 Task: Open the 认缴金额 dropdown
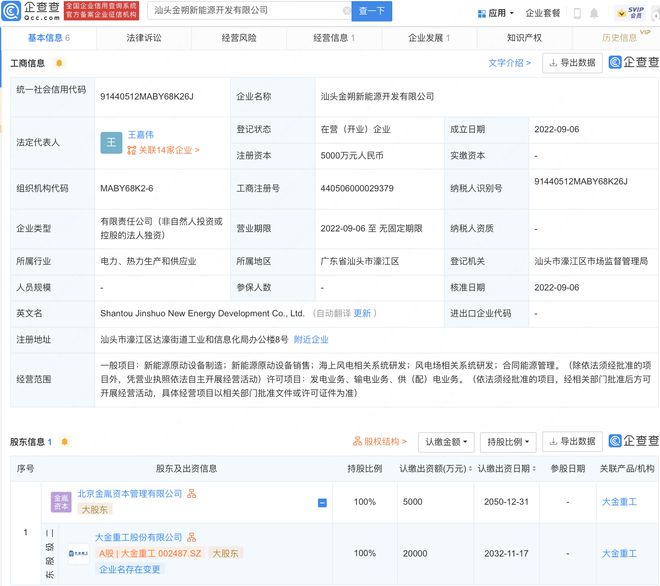pyautogui.click(x=446, y=442)
